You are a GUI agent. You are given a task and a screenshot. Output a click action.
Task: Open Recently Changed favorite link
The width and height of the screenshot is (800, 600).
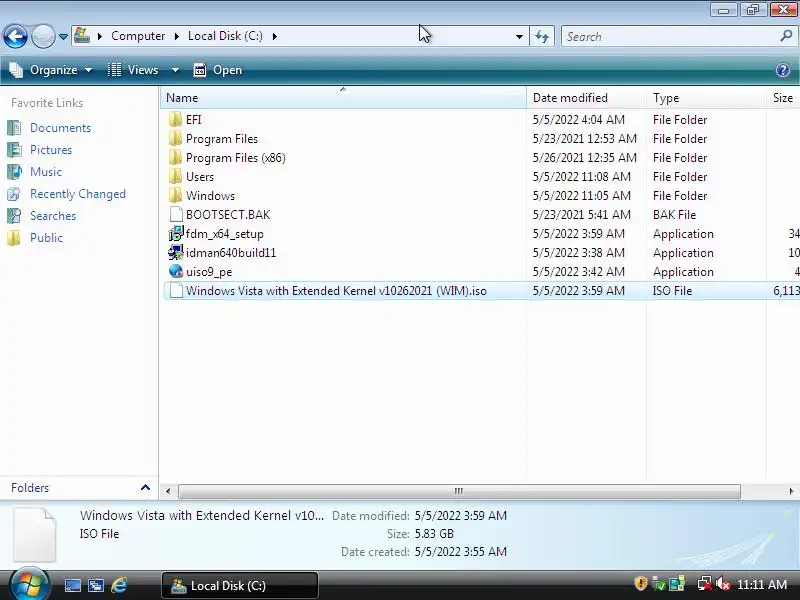tap(78, 194)
